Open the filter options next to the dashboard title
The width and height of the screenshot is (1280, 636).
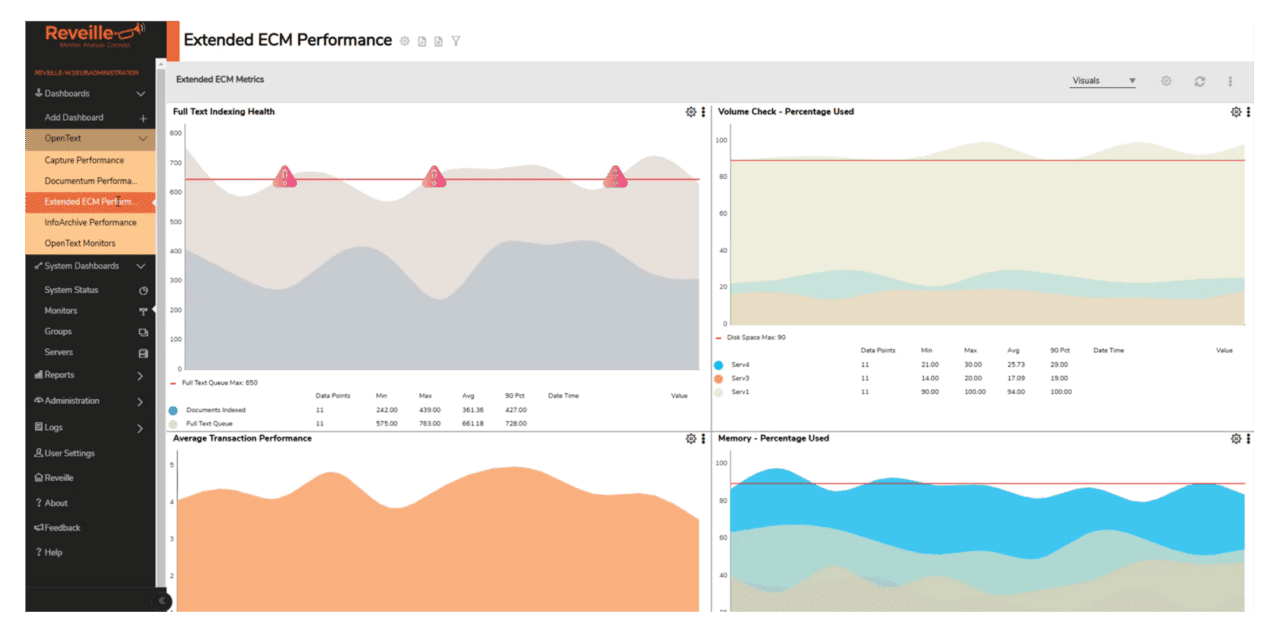[456, 41]
